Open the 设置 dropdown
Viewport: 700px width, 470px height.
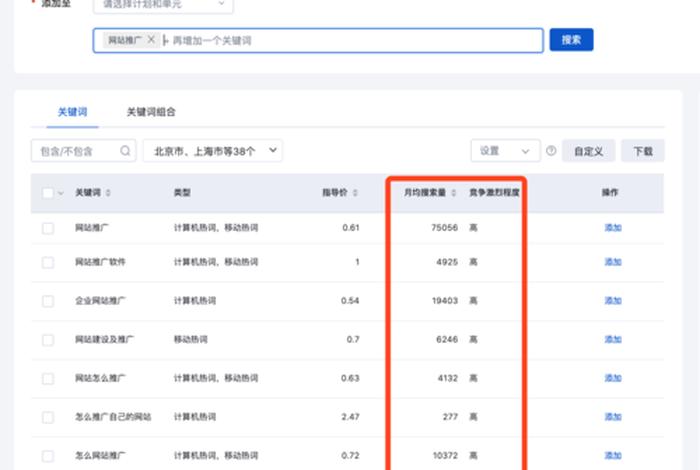coord(505,151)
